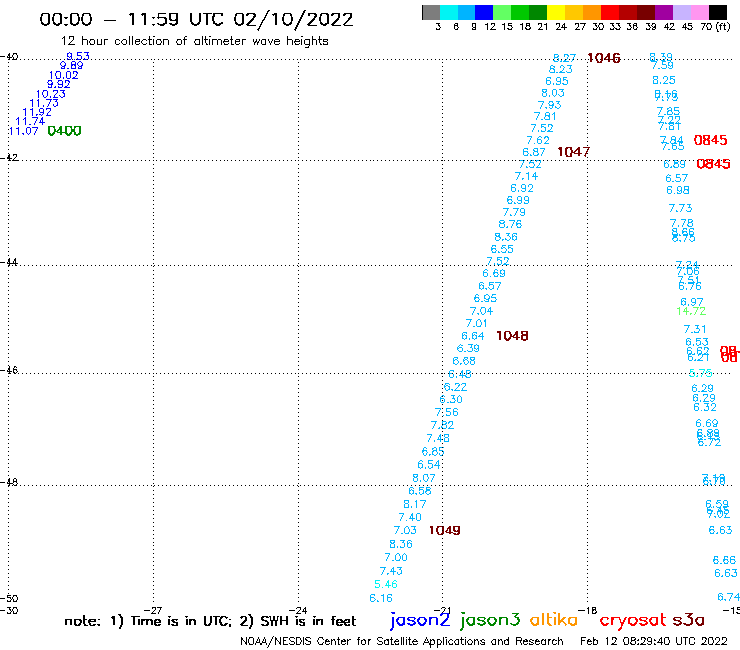Click the 7.31 wave height value
This screenshot has height=650, width=740.
click(x=695, y=329)
